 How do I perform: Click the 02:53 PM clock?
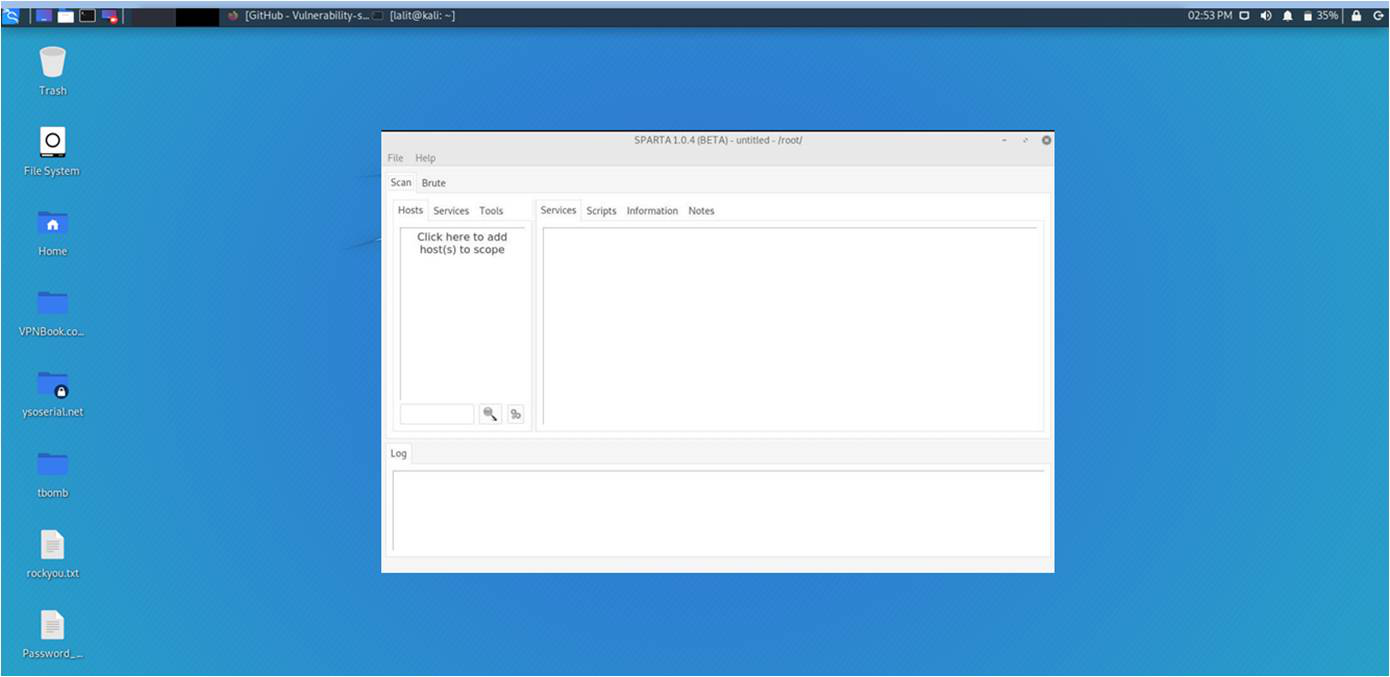tap(1210, 16)
